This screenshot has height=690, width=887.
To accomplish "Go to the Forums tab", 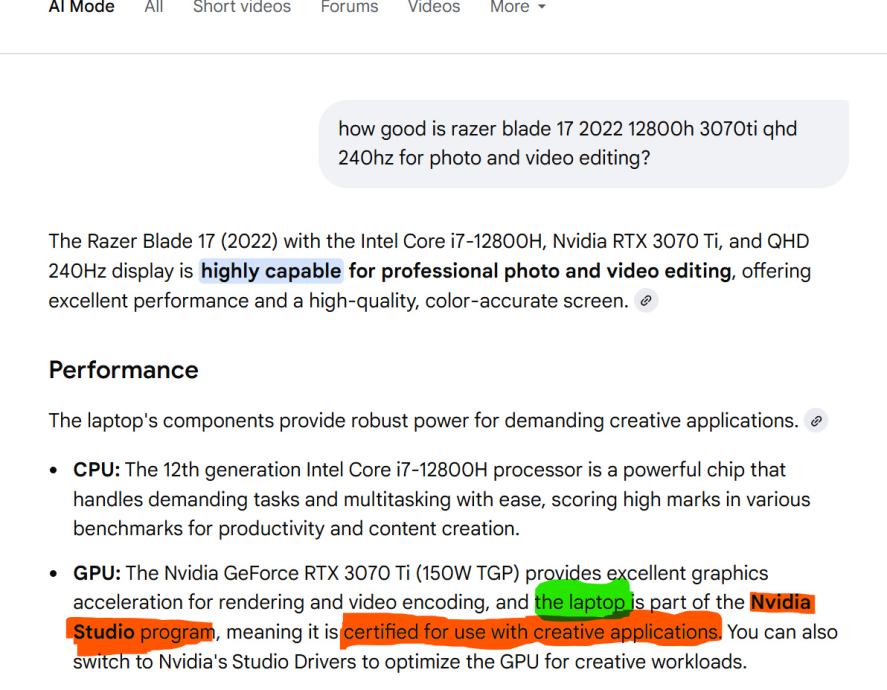I will click(349, 7).
